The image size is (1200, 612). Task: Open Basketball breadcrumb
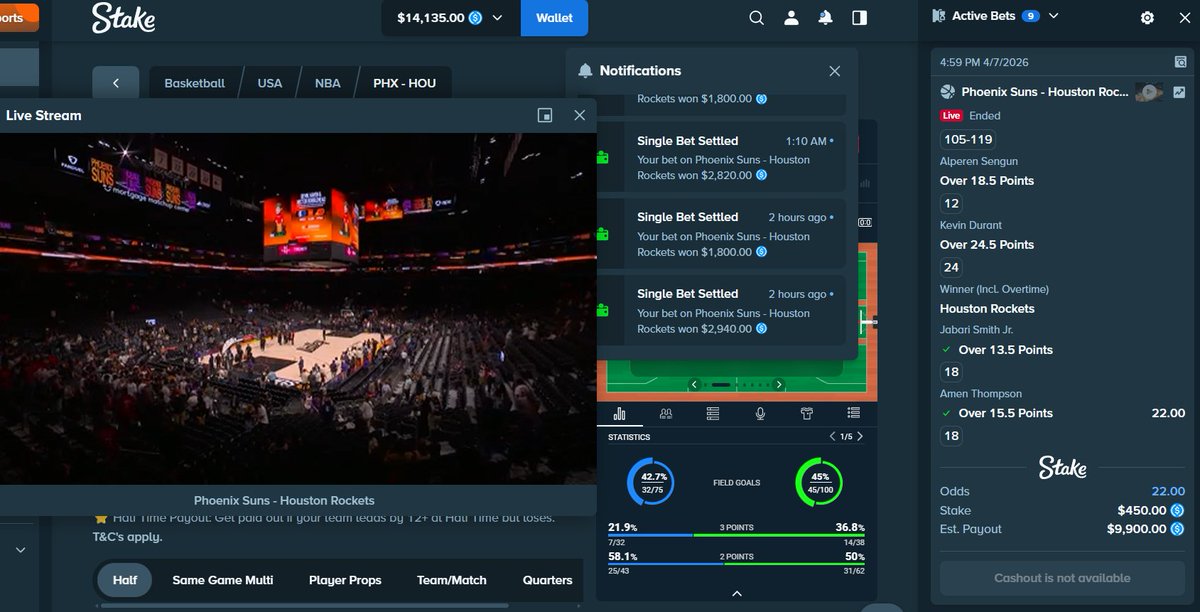[195, 83]
